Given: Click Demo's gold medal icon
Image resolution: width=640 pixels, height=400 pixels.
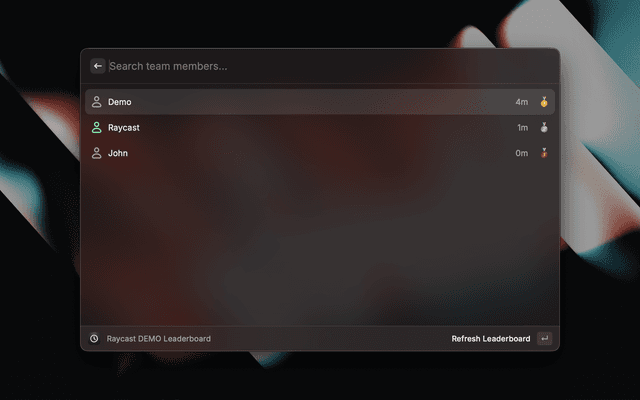Looking at the screenshot, I should 544,102.
